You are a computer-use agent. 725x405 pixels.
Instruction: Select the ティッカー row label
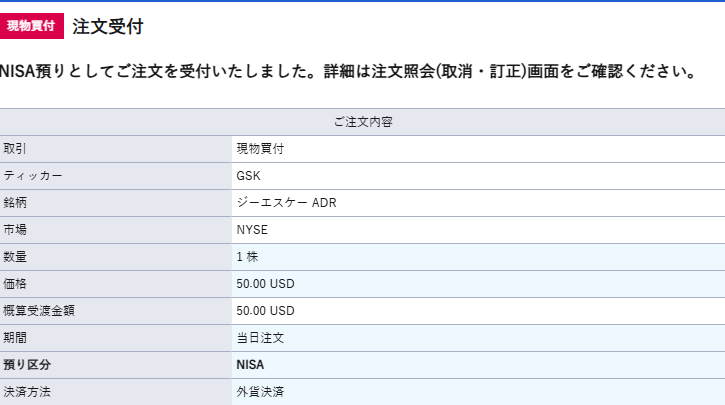[33, 176]
